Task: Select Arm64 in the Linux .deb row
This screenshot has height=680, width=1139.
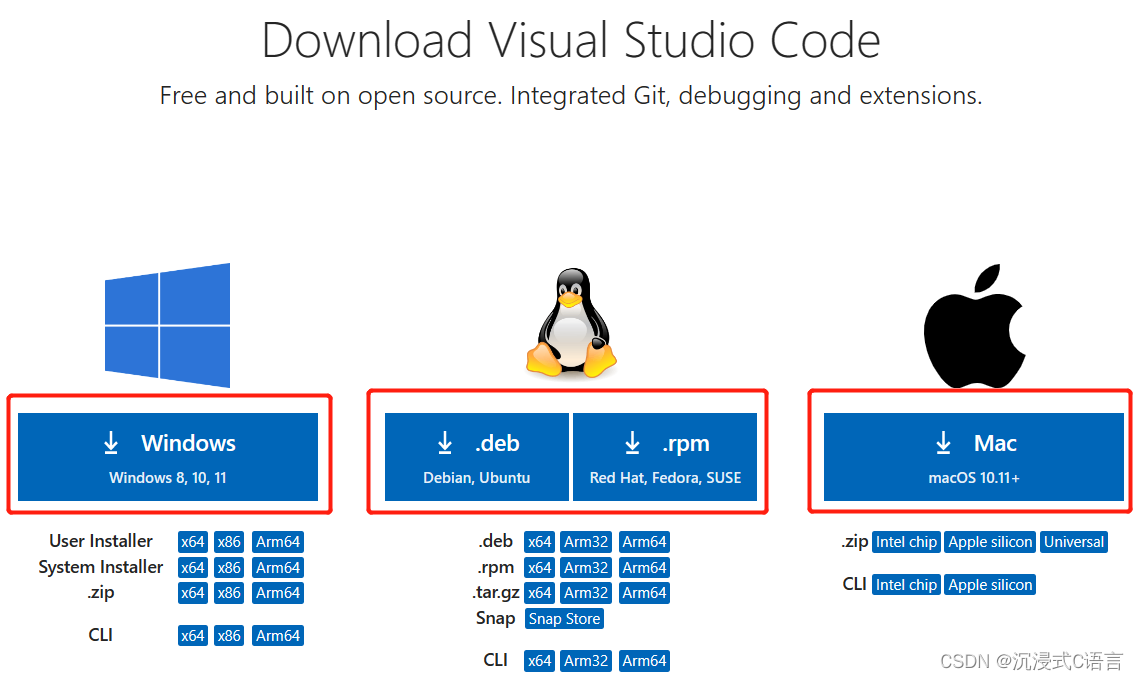Action: point(644,542)
